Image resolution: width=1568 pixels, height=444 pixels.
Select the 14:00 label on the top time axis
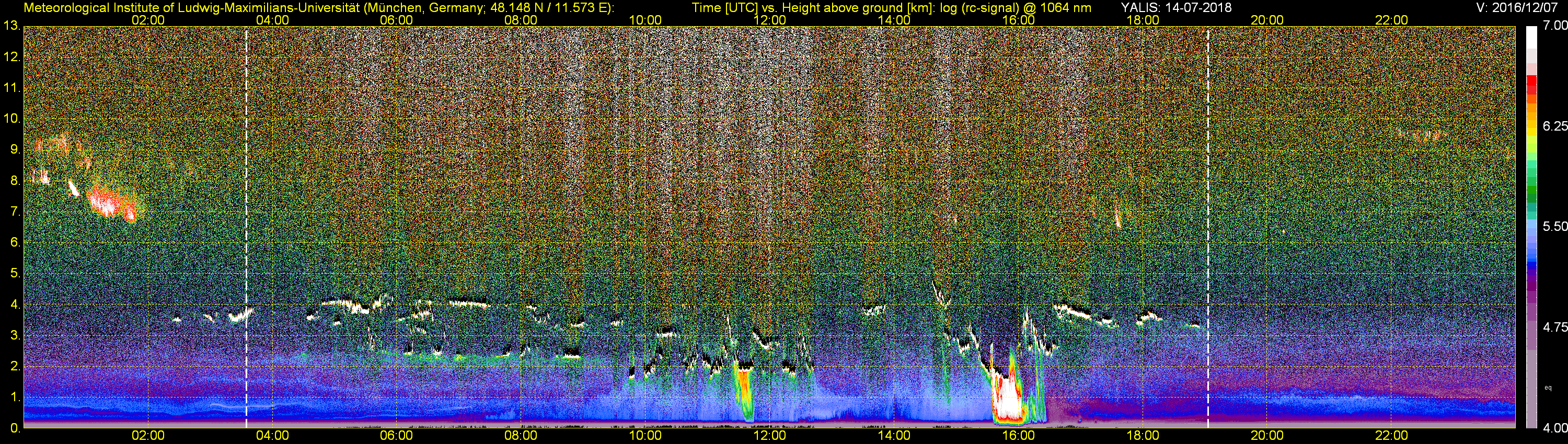(x=894, y=20)
